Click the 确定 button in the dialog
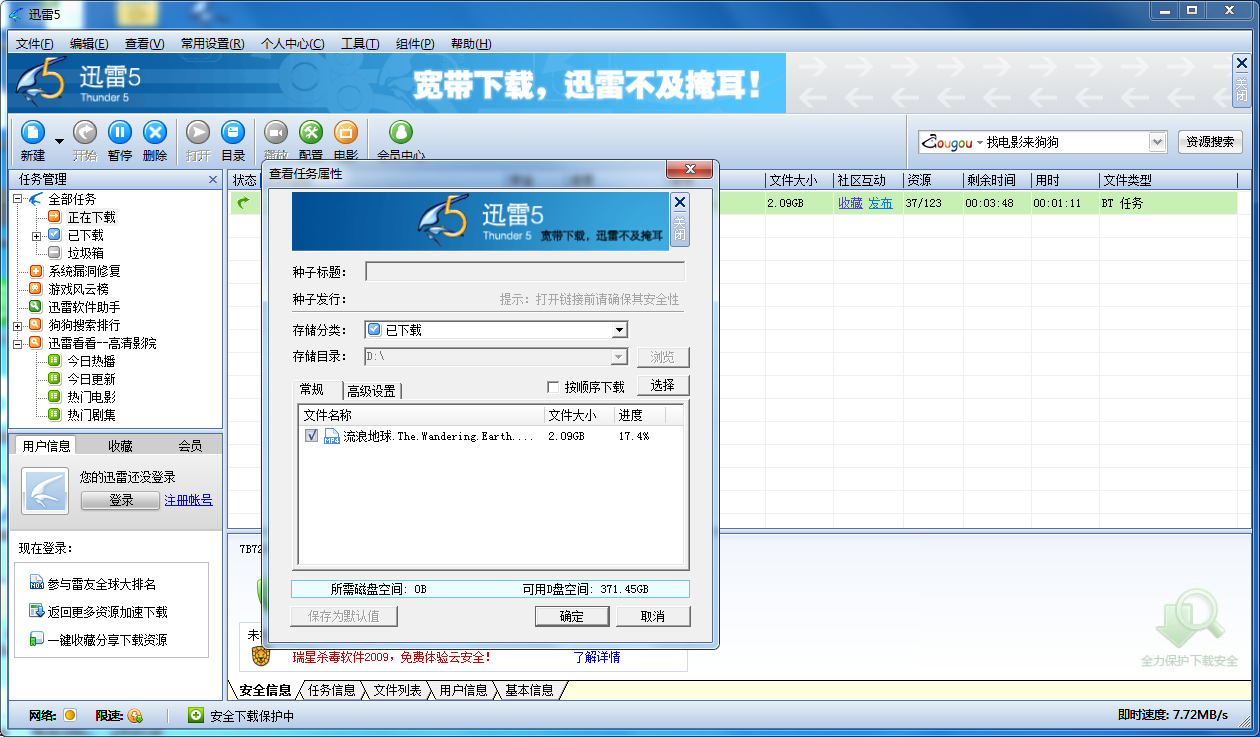Screen dimensions: 1260x737 coord(572,616)
